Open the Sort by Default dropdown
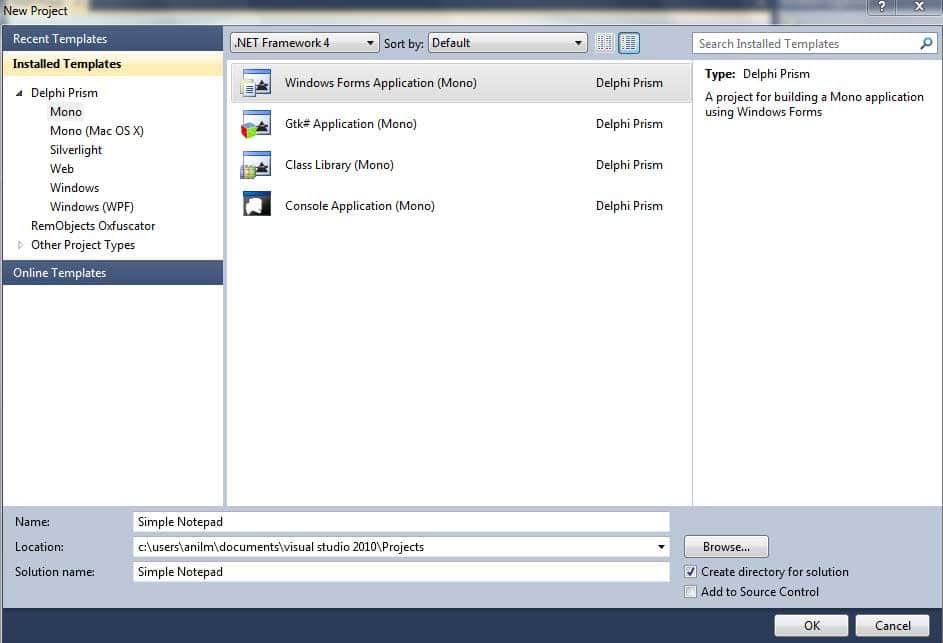The height and width of the screenshot is (643, 943). pyautogui.click(x=508, y=43)
